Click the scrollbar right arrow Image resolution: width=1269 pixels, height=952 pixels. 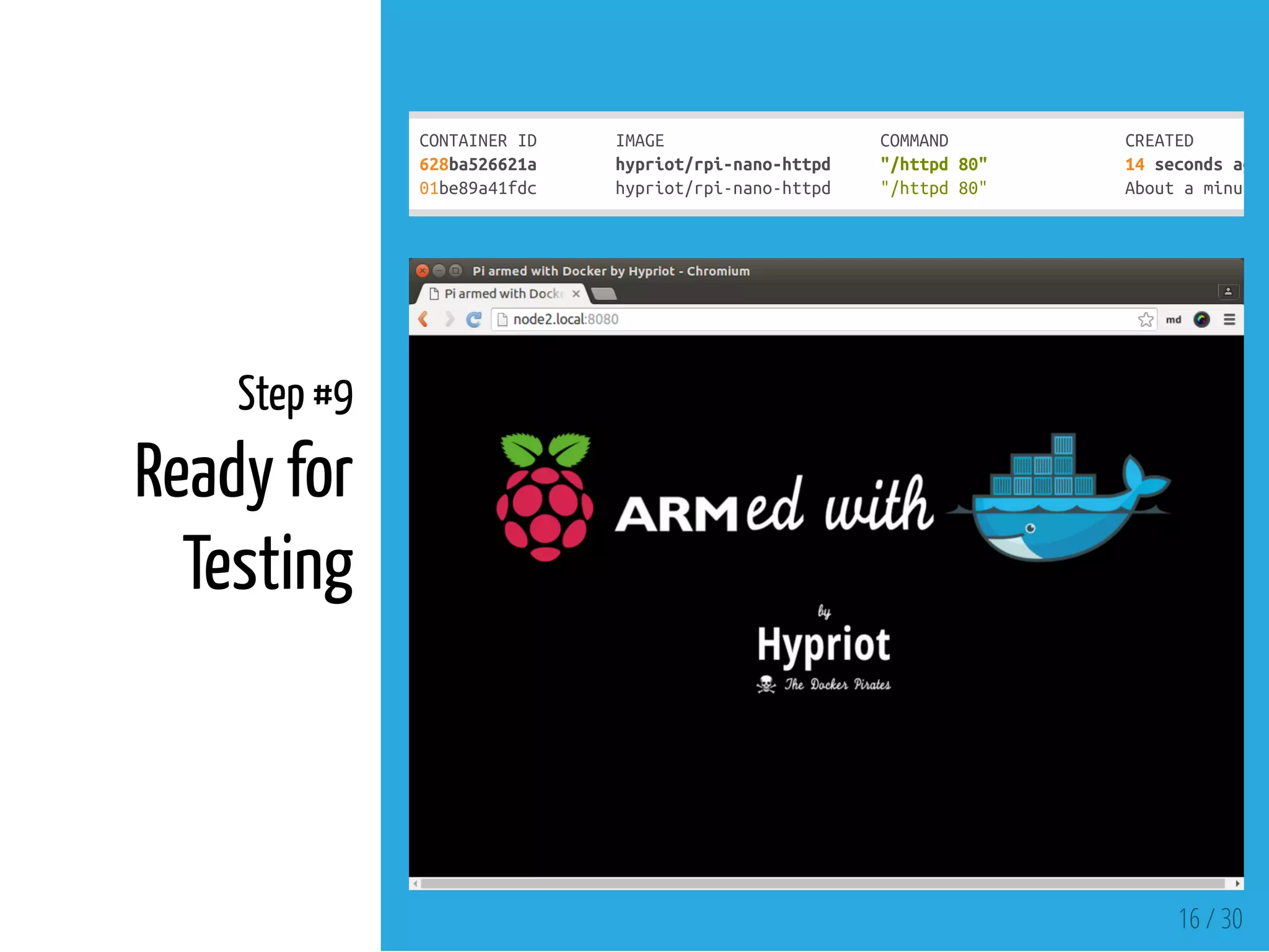click(1237, 883)
